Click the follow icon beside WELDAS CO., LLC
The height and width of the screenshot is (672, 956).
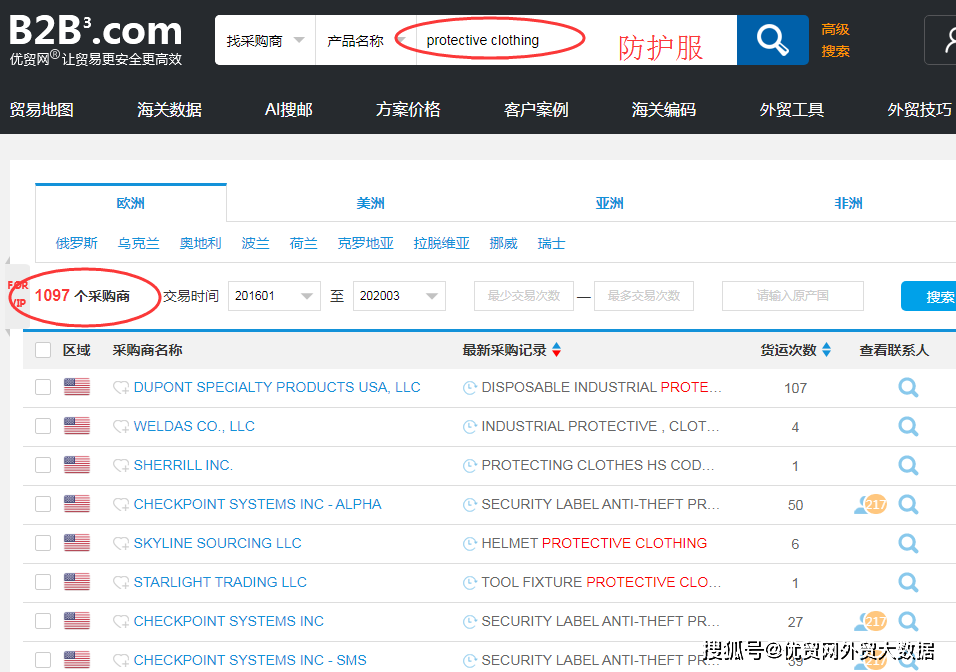coord(121,427)
